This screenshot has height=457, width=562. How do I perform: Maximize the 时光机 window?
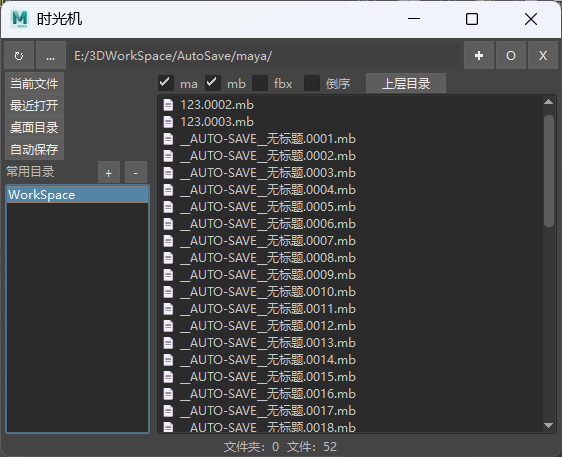pyautogui.click(x=472, y=19)
